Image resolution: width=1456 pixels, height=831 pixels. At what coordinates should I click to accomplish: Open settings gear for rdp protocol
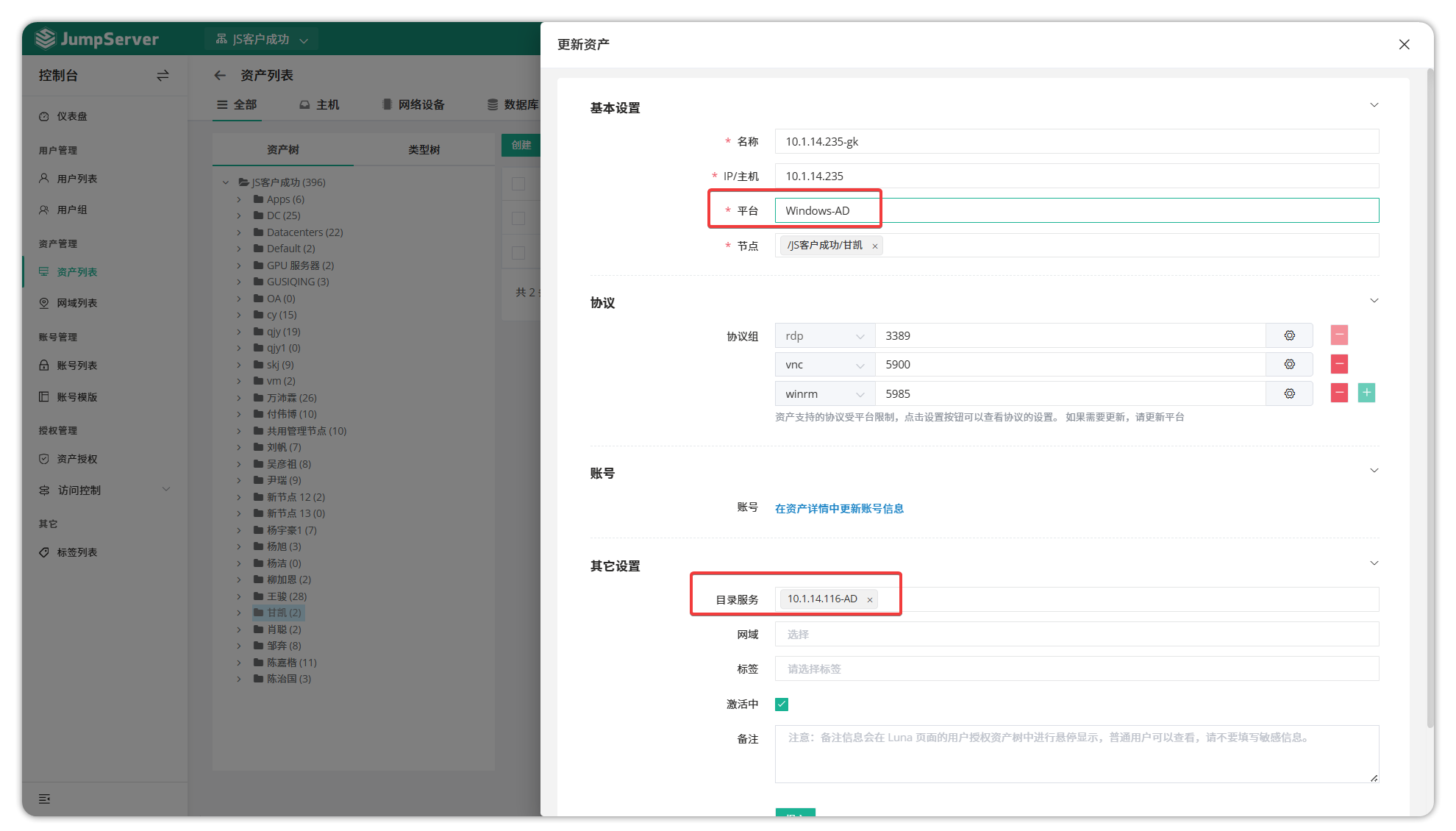click(x=1289, y=335)
